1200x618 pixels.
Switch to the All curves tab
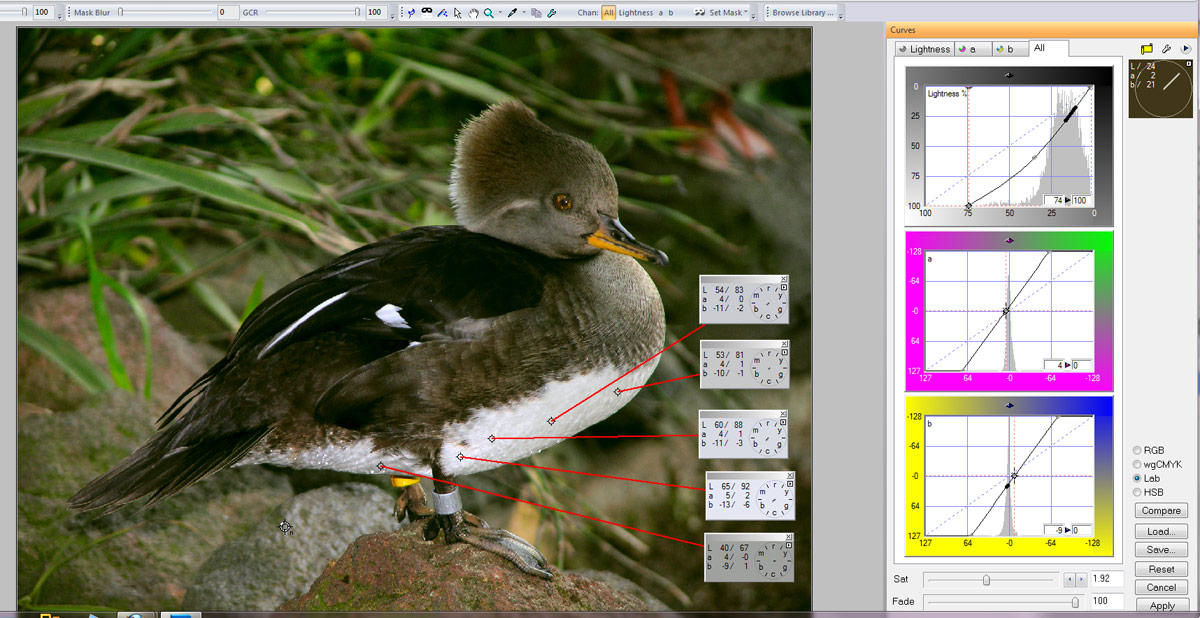(1049, 48)
